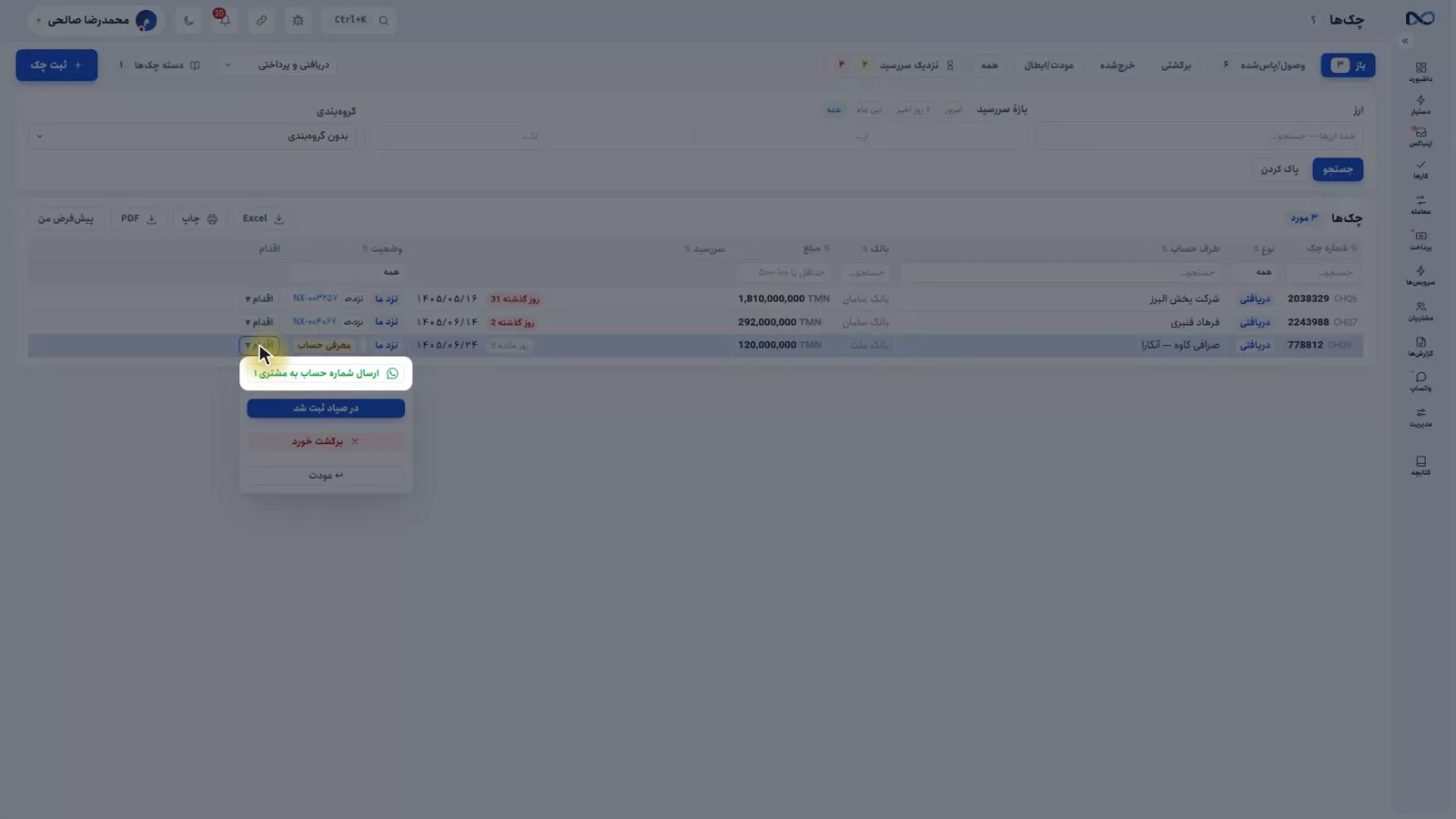Open مشتریان (customers) in the sidebar
Screen dimensions: 1456x819
pos(1421,311)
